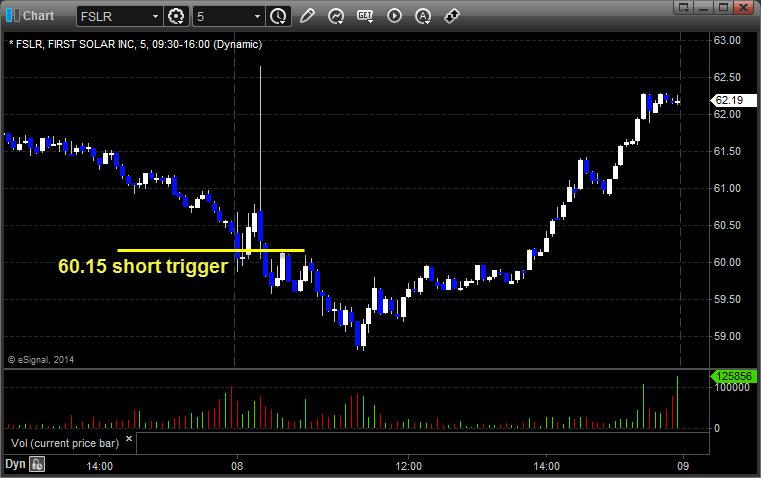Viewport: 761px width, 478px height.
Task: Click the blue chart link indicator icon
Action: (x=13, y=16)
